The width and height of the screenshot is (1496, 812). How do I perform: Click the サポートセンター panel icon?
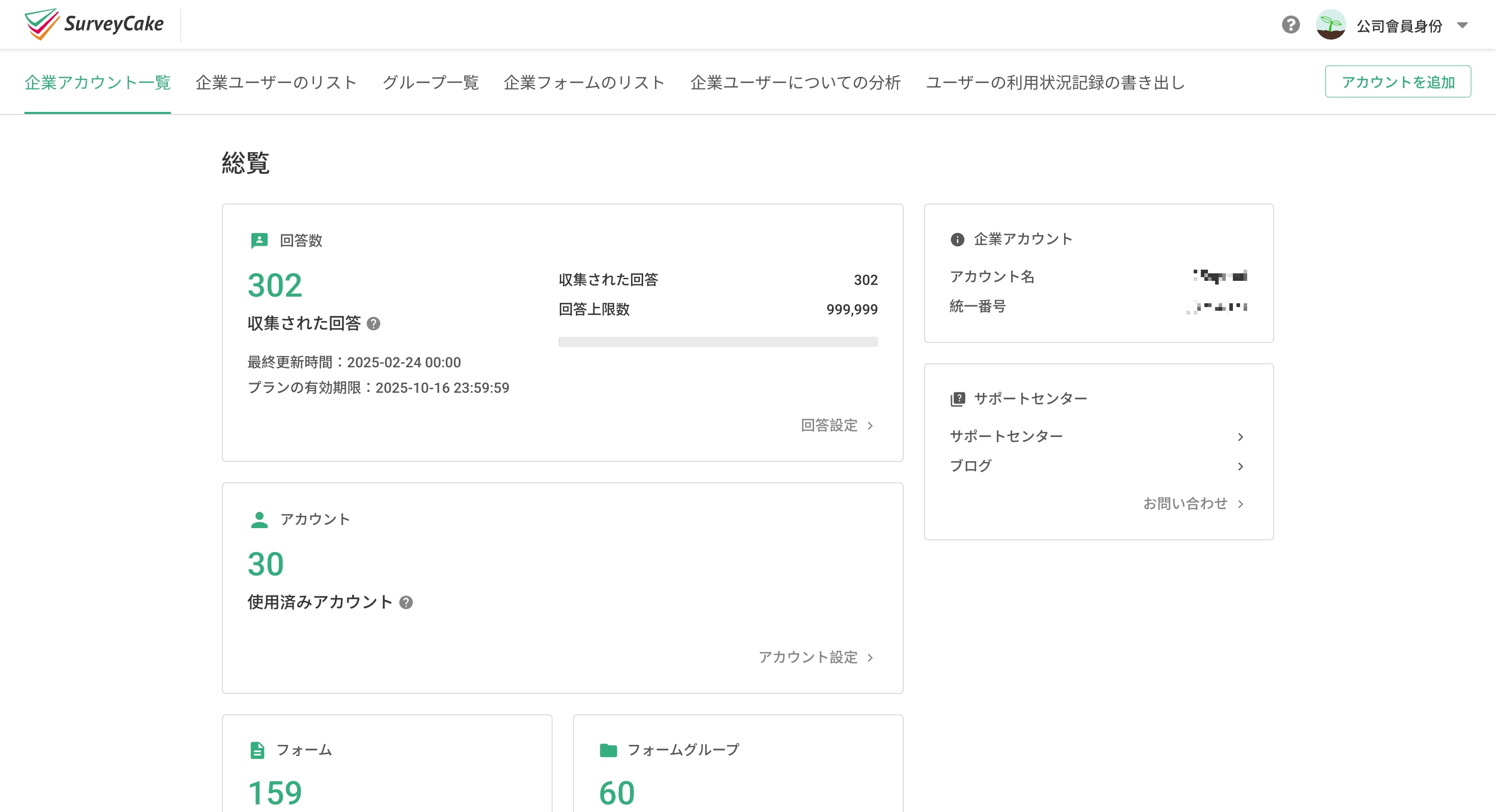pos(957,398)
